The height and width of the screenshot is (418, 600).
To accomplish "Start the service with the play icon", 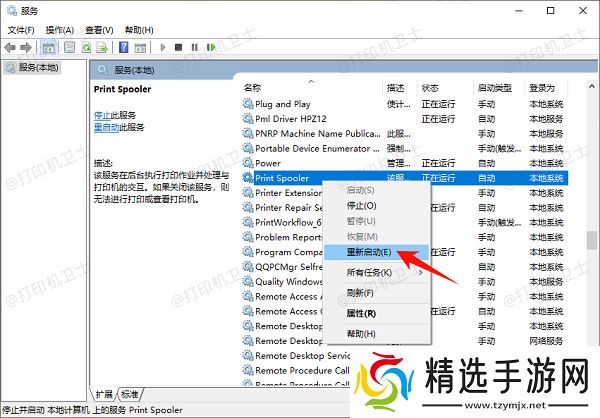I will coord(163,47).
